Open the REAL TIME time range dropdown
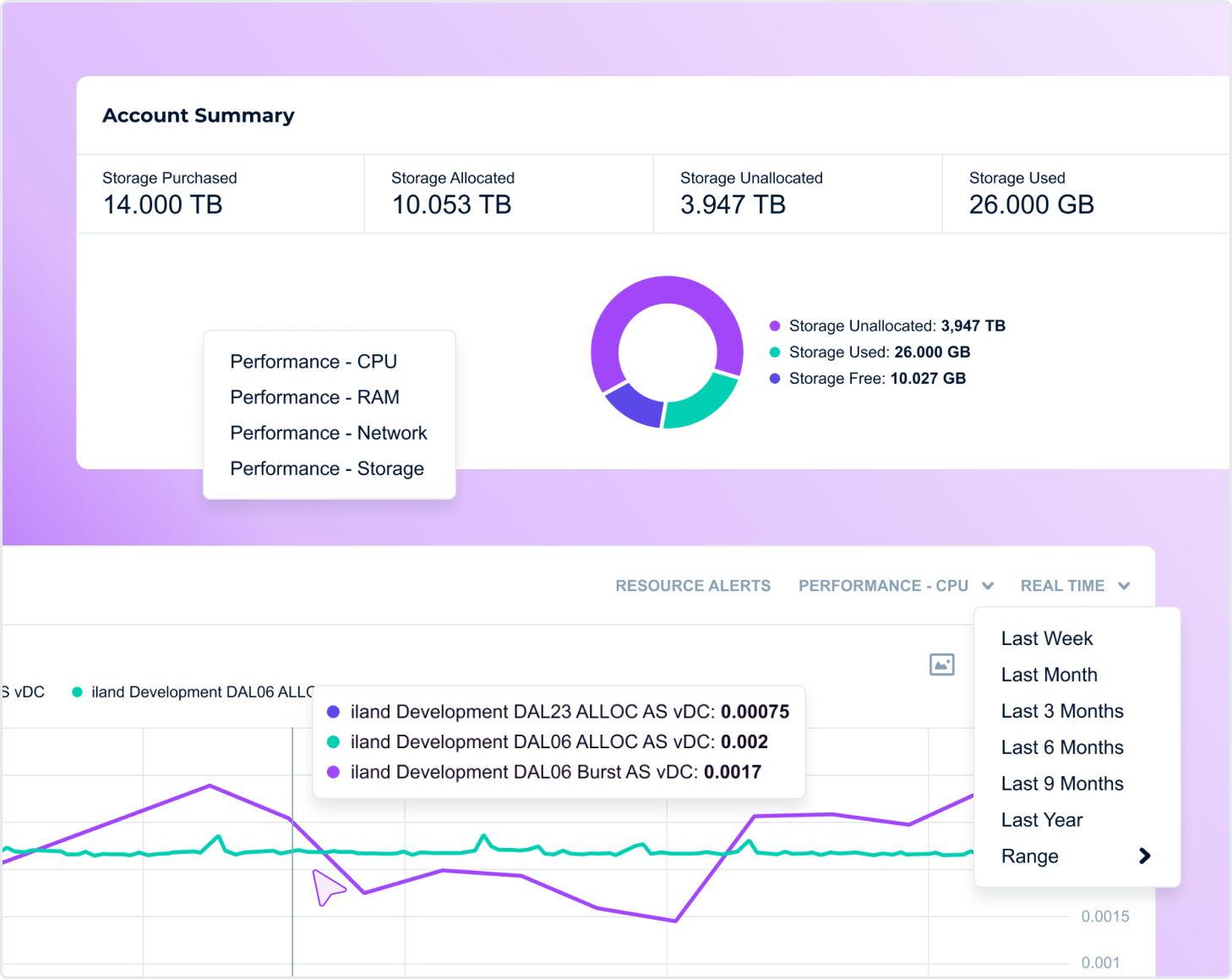Screen dimensions: 1232x979 click(x=1063, y=585)
